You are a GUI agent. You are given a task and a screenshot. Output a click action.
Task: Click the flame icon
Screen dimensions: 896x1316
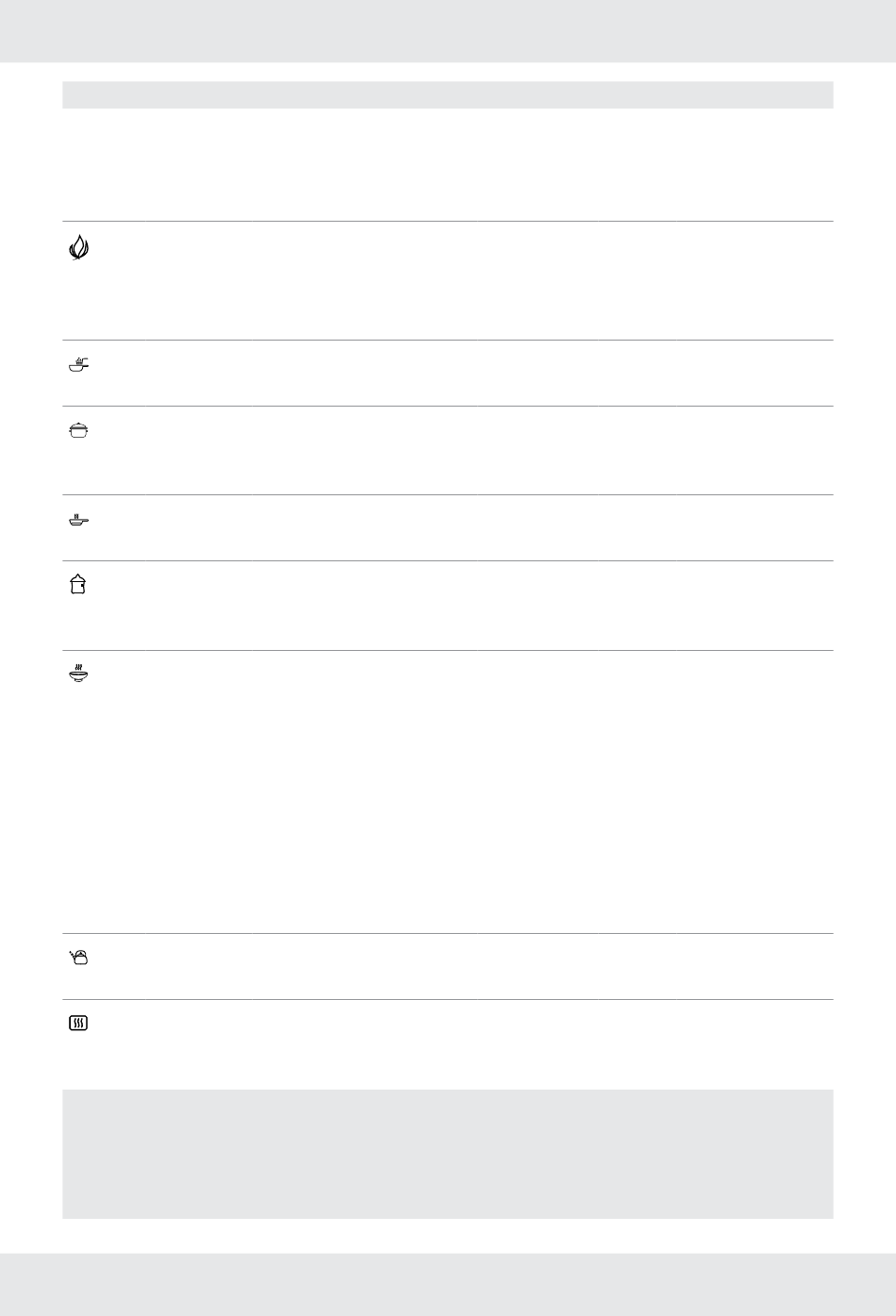(78, 247)
